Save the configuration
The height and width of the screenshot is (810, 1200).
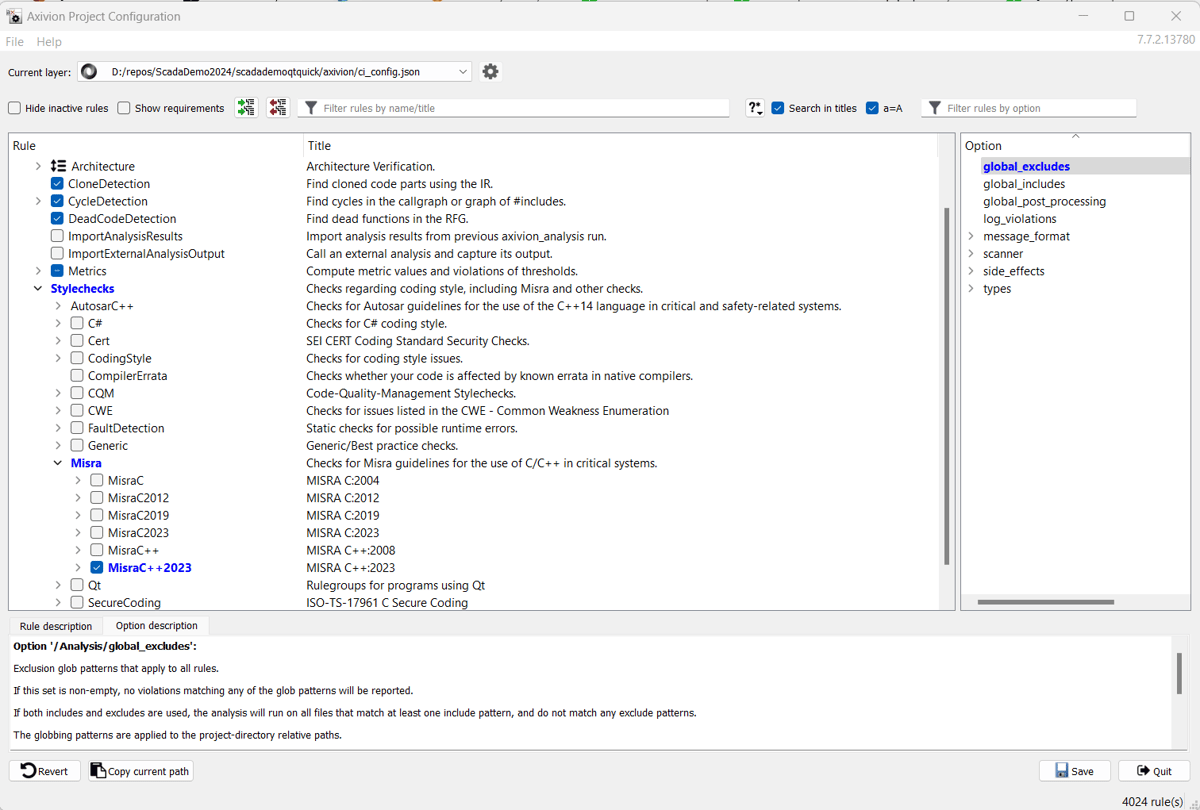1074,771
